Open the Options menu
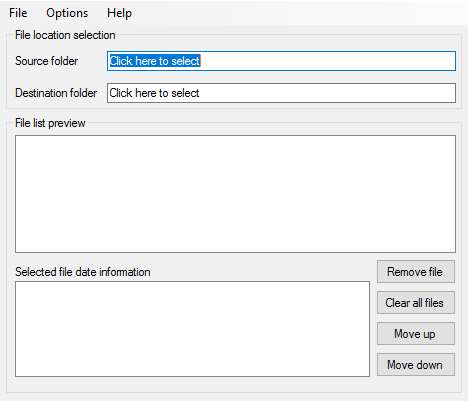The width and height of the screenshot is (468, 401). tap(67, 13)
